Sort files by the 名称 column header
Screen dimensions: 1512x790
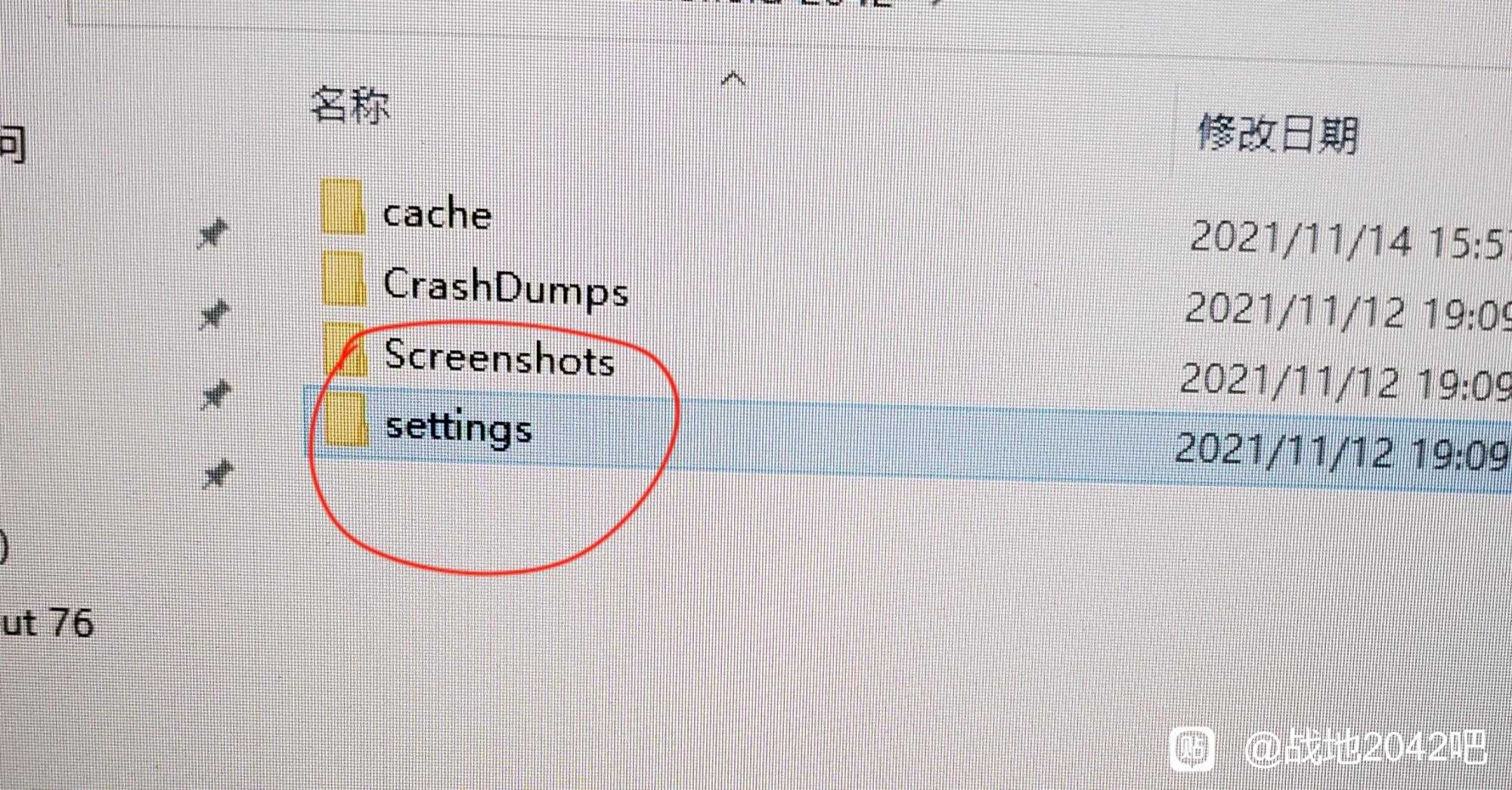click(x=350, y=105)
